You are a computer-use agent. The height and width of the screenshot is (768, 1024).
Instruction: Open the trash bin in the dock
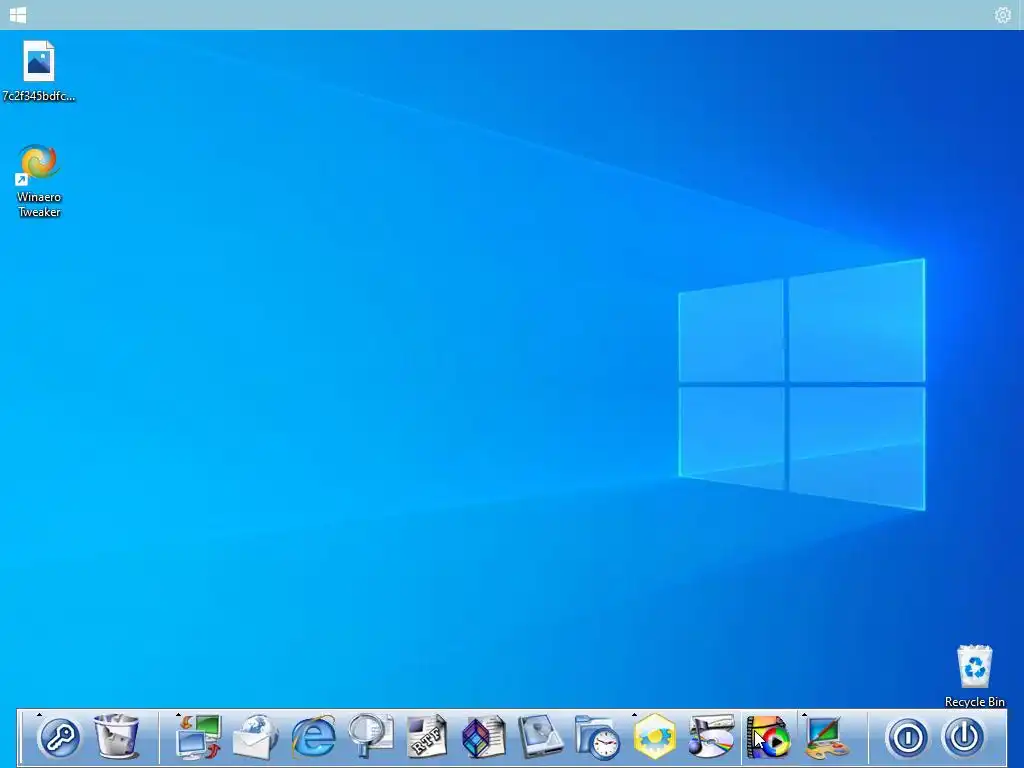click(117, 737)
